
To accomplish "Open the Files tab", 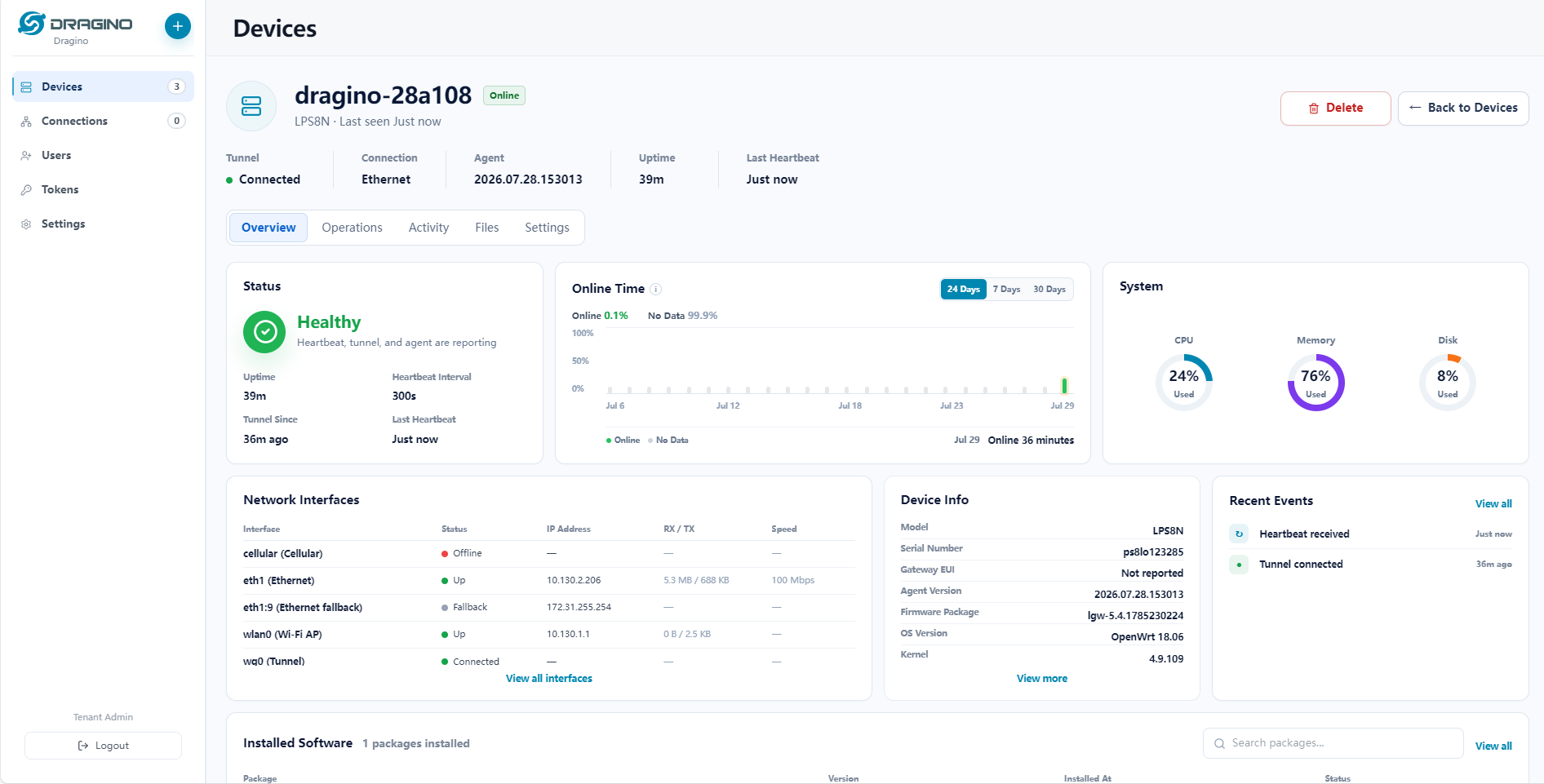I will click(486, 228).
